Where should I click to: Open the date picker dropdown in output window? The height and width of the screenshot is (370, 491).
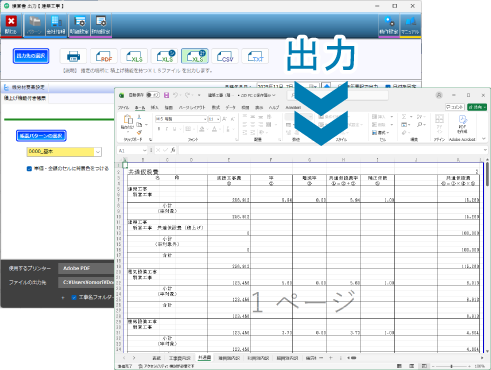[313, 86]
